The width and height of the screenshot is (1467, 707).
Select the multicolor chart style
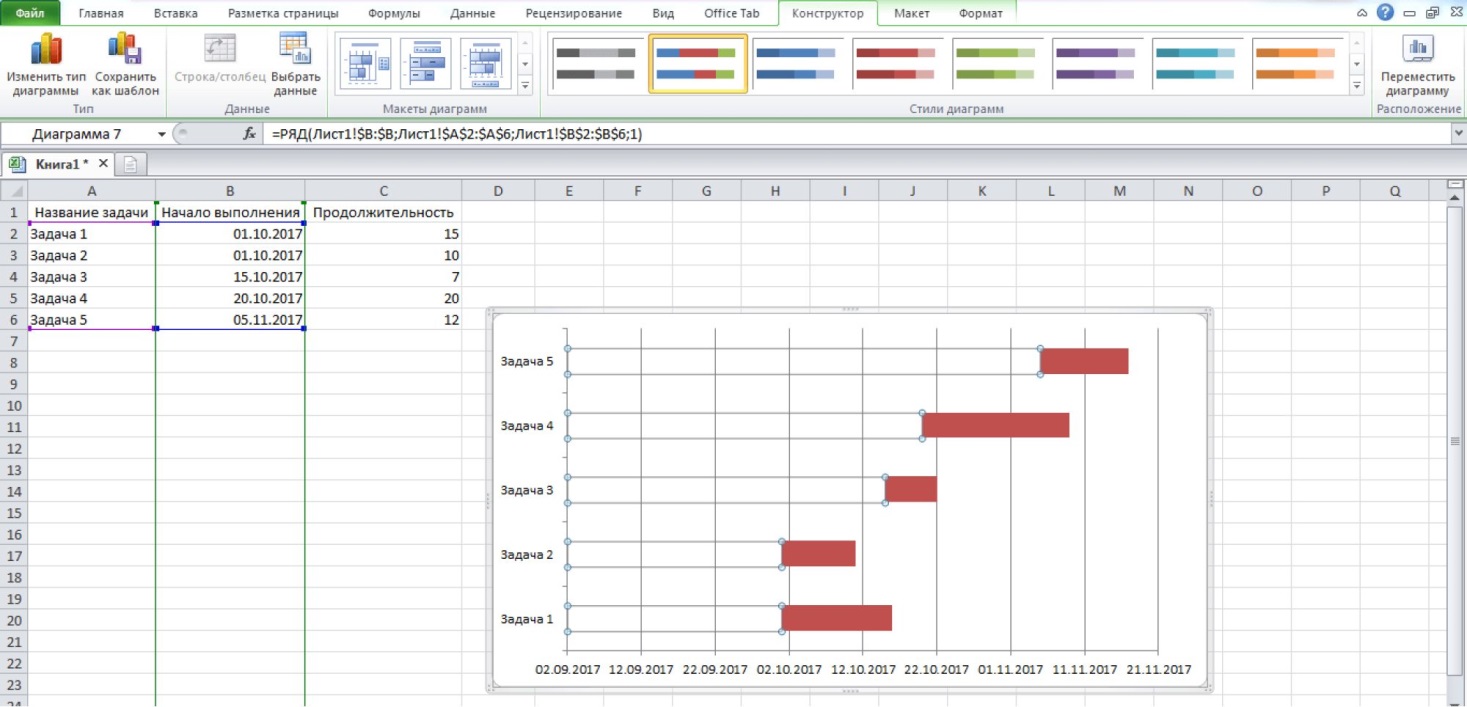coord(698,64)
